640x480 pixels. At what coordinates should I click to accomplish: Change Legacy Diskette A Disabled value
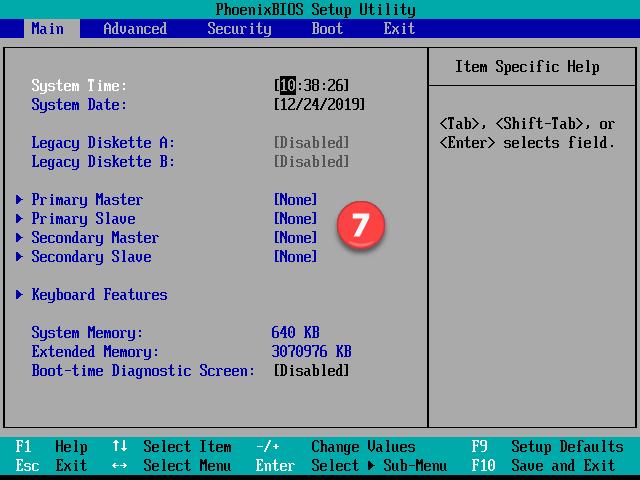tap(311, 142)
